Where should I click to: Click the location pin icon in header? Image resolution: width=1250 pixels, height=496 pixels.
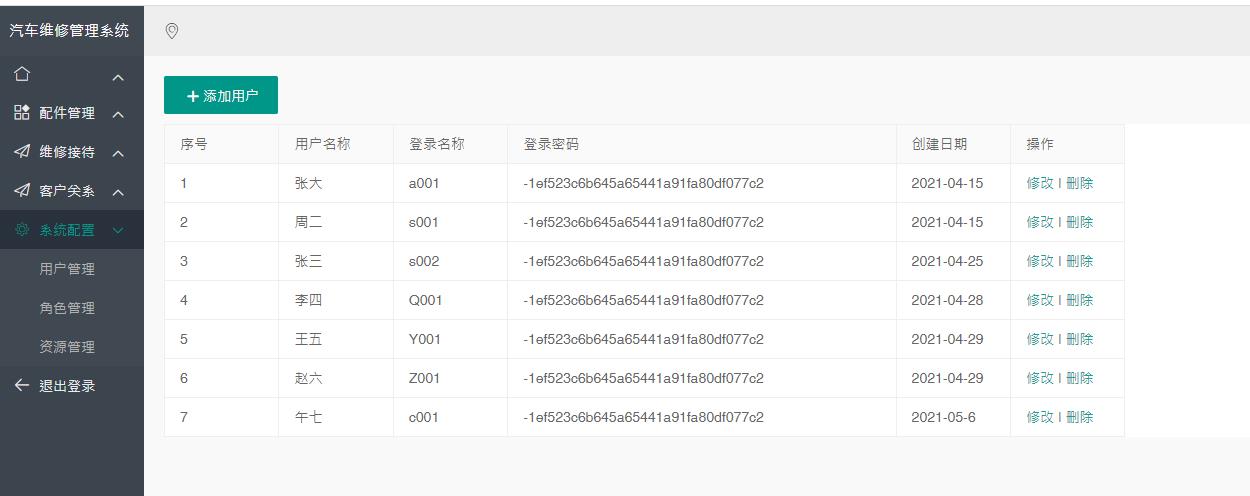[172, 31]
